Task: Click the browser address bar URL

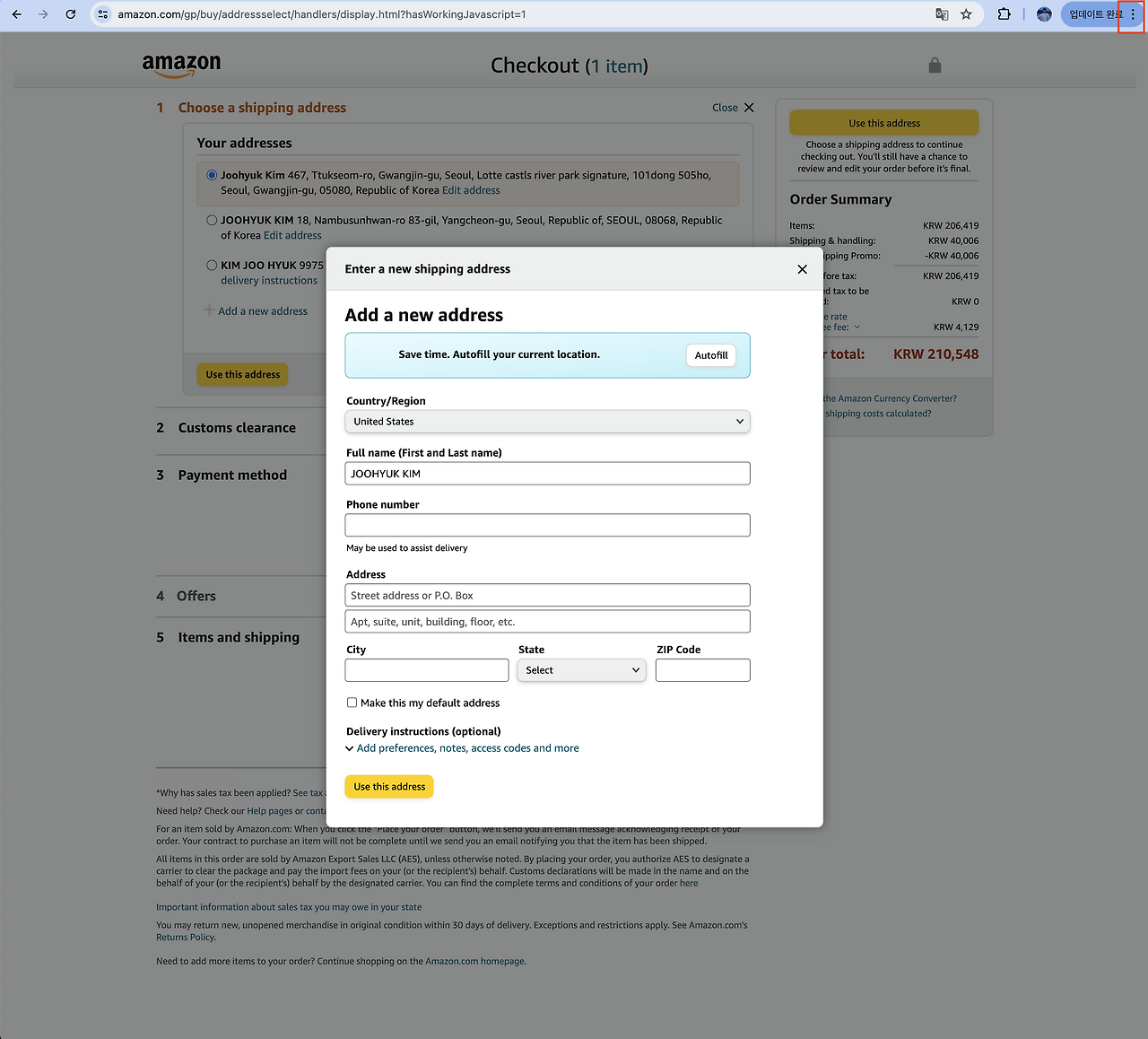Action: click(x=322, y=14)
